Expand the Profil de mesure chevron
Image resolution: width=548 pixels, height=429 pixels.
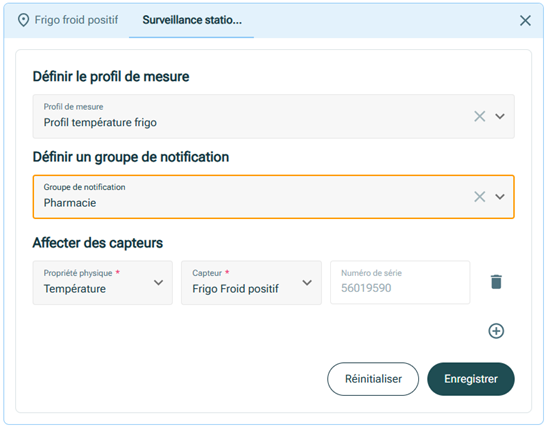click(x=500, y=116)
